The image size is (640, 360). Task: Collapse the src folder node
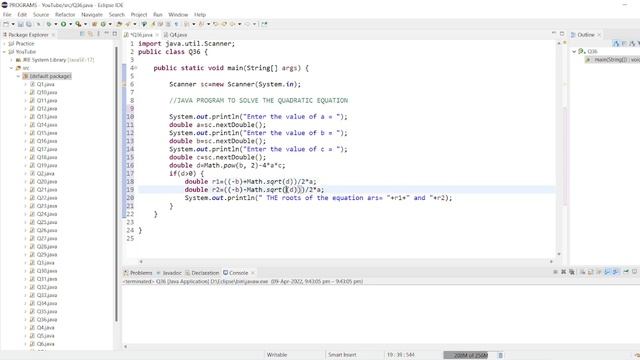pyautogui.click(x=11, y=68)
